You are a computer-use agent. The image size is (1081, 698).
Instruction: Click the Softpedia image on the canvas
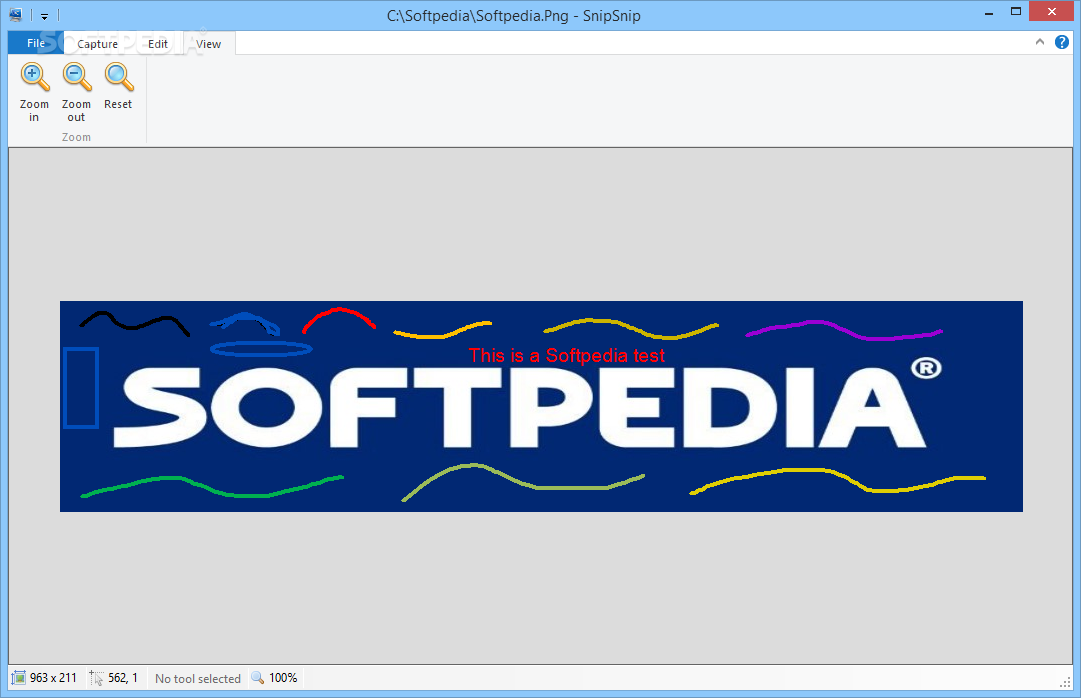(x=541, y=406)
